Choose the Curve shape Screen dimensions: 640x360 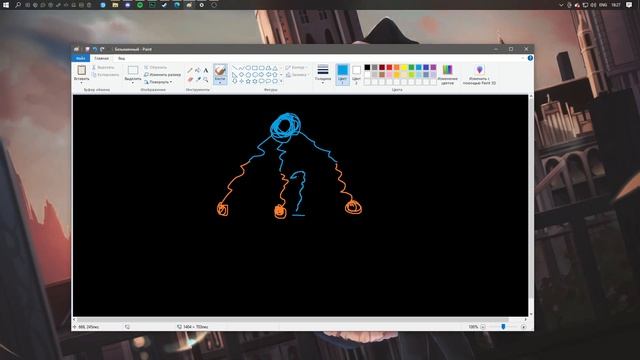(x=241, y=68)
